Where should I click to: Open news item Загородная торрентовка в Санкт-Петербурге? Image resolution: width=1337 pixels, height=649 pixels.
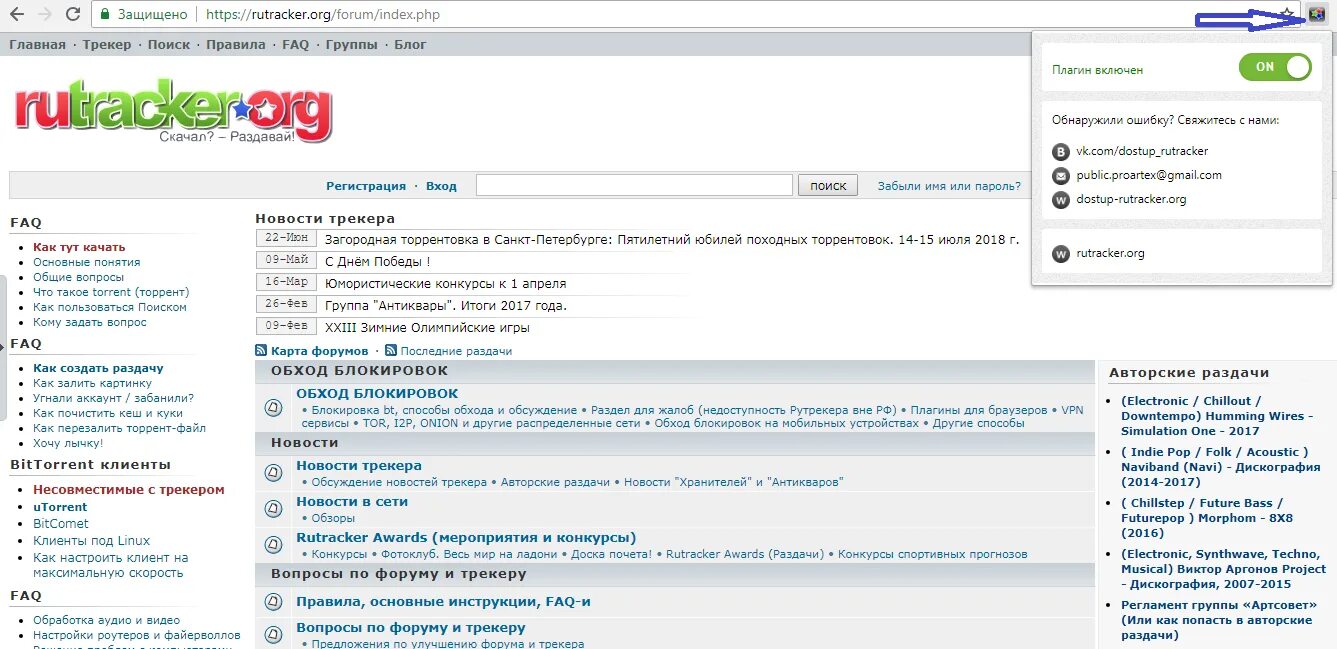[672, 240]
